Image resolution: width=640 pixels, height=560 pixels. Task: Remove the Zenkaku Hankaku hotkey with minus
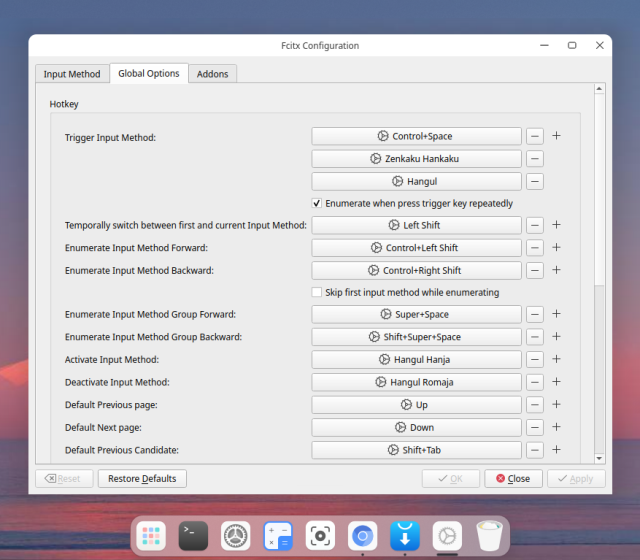click(x=535, y=158)
